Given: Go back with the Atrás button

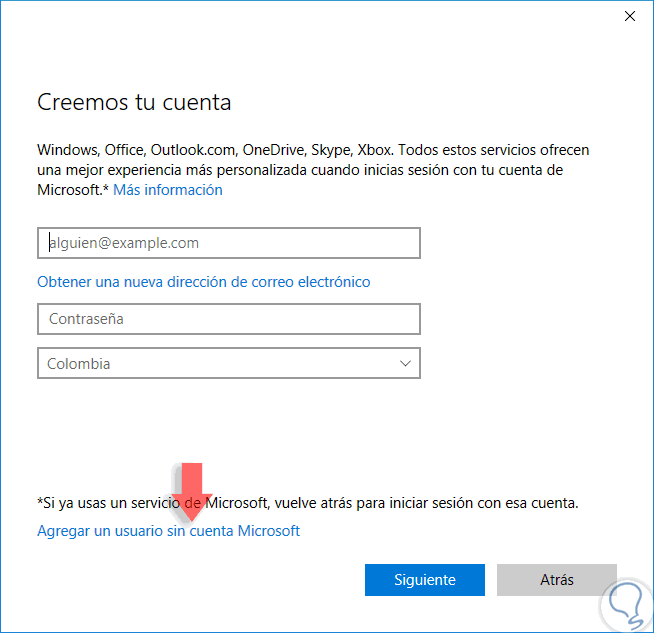Looking at the screenshot, I should pyautogui.click(x=556, y=580).
